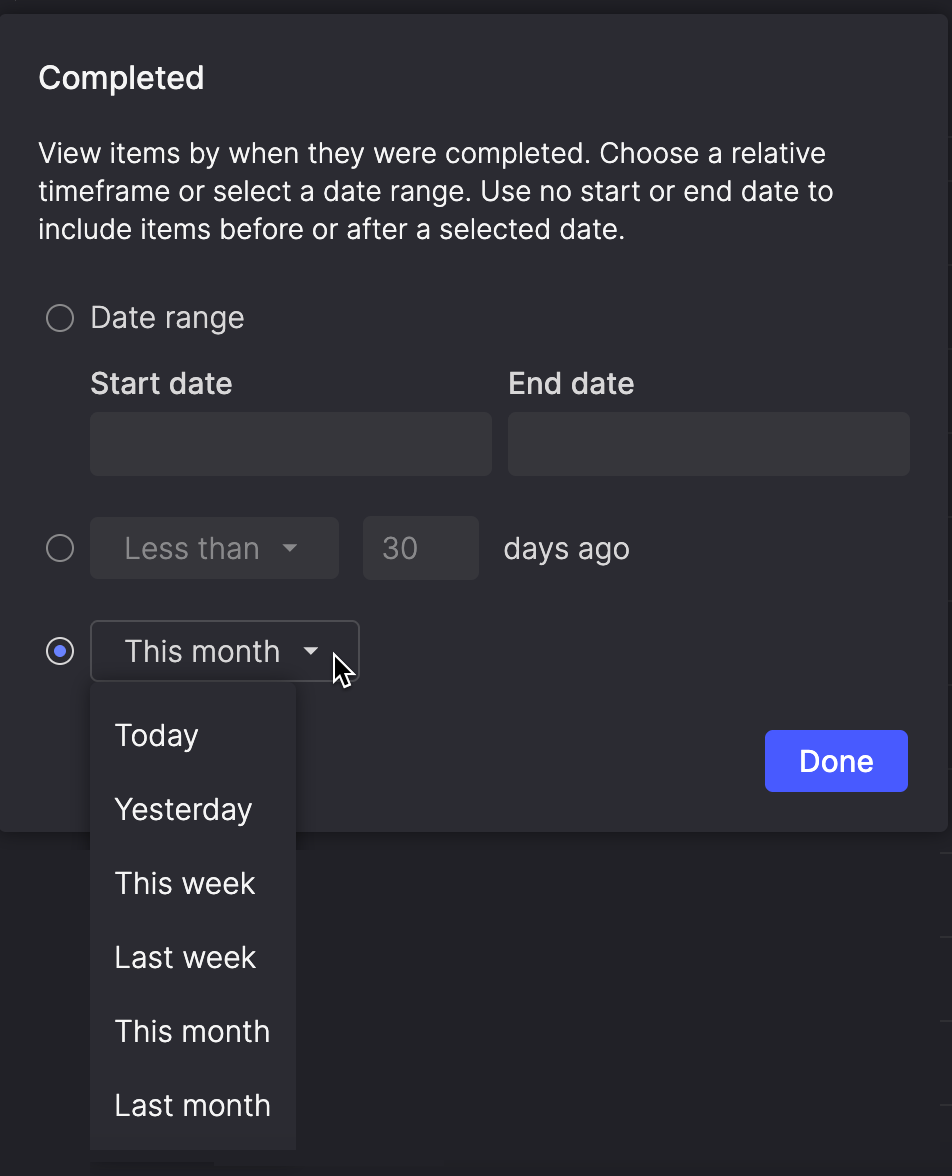The width and height of the screenshot is (952, 1176).
Task: Choose Yesterday from the timeframe list
Action: [x=183, y=810]
